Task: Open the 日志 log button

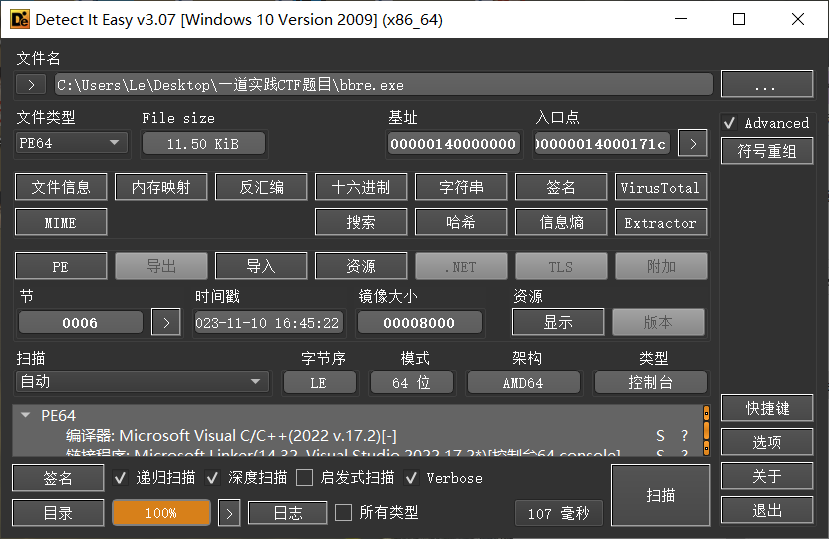Action: point(288,513)
